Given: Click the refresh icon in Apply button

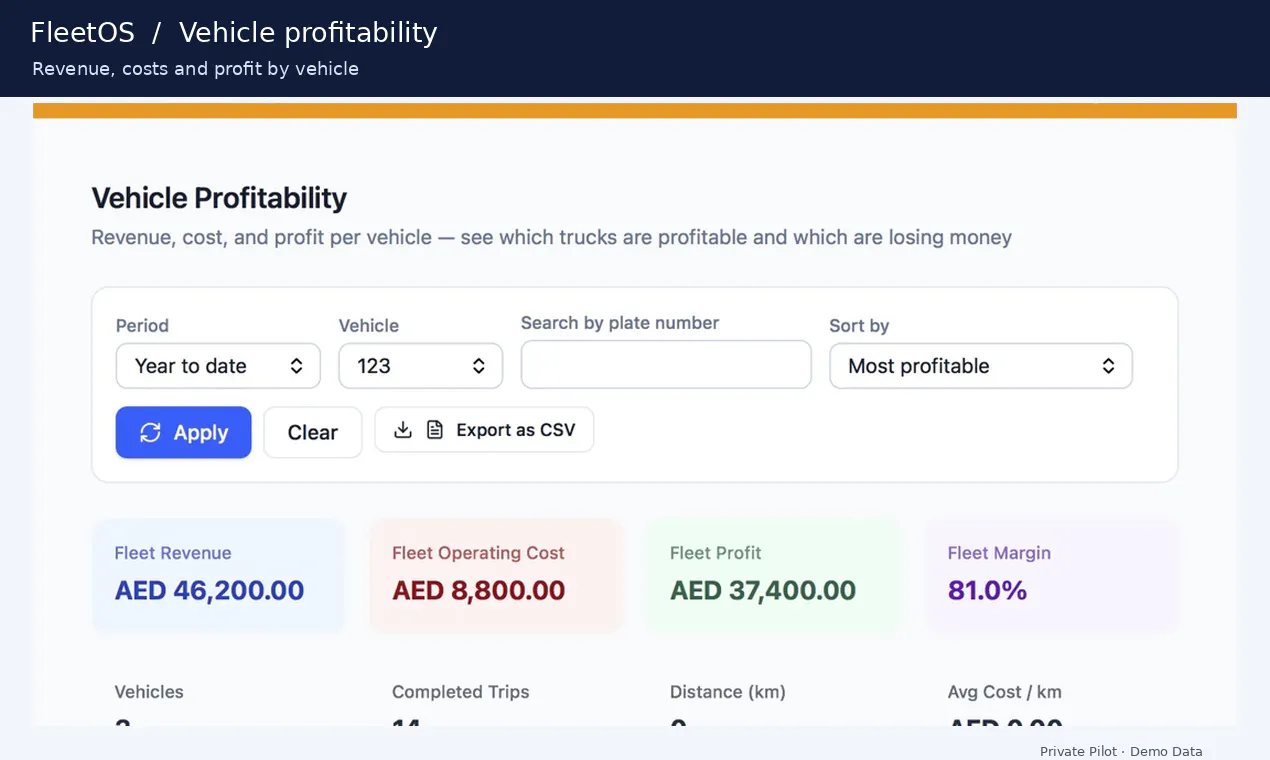Looking at the screenshot, I should [150, 432].
